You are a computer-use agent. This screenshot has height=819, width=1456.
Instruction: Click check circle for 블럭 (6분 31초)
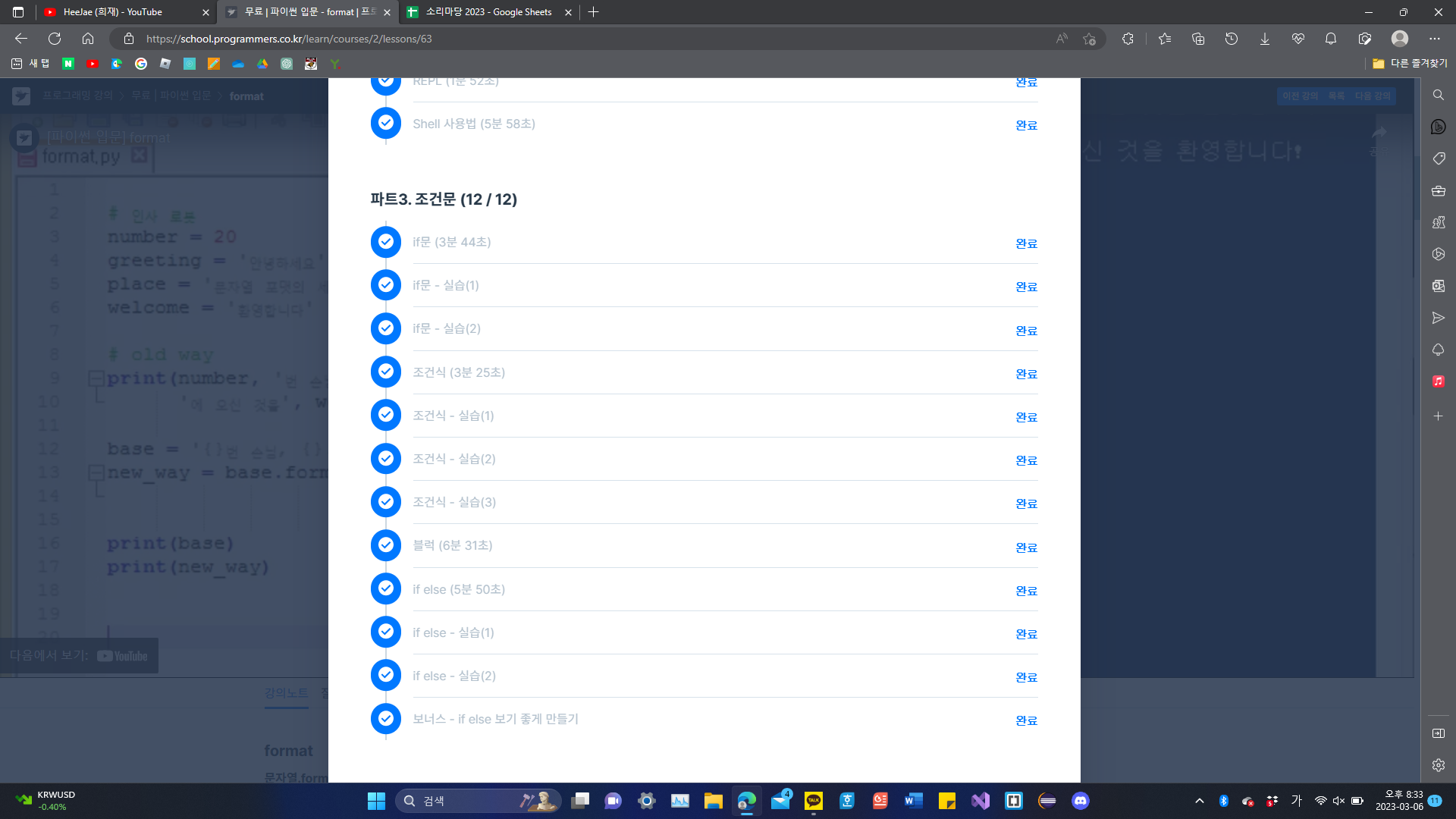click(386, 545)
